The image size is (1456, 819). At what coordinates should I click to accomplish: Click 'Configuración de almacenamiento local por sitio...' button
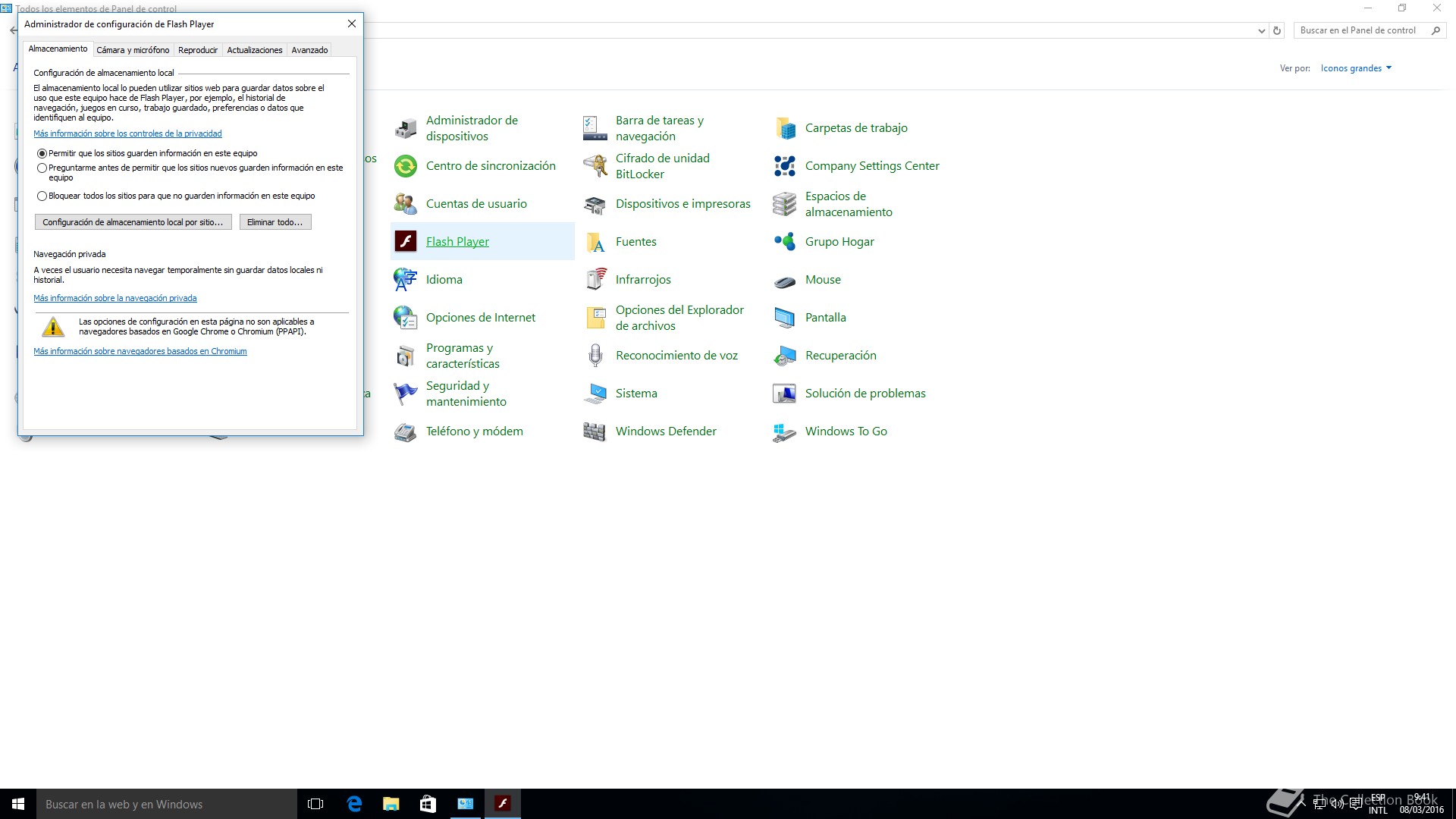(133, 222)
